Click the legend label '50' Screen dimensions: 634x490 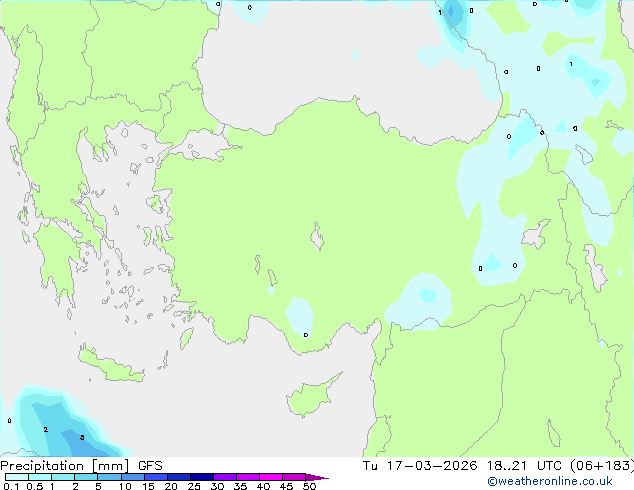(x=309, y=486)
